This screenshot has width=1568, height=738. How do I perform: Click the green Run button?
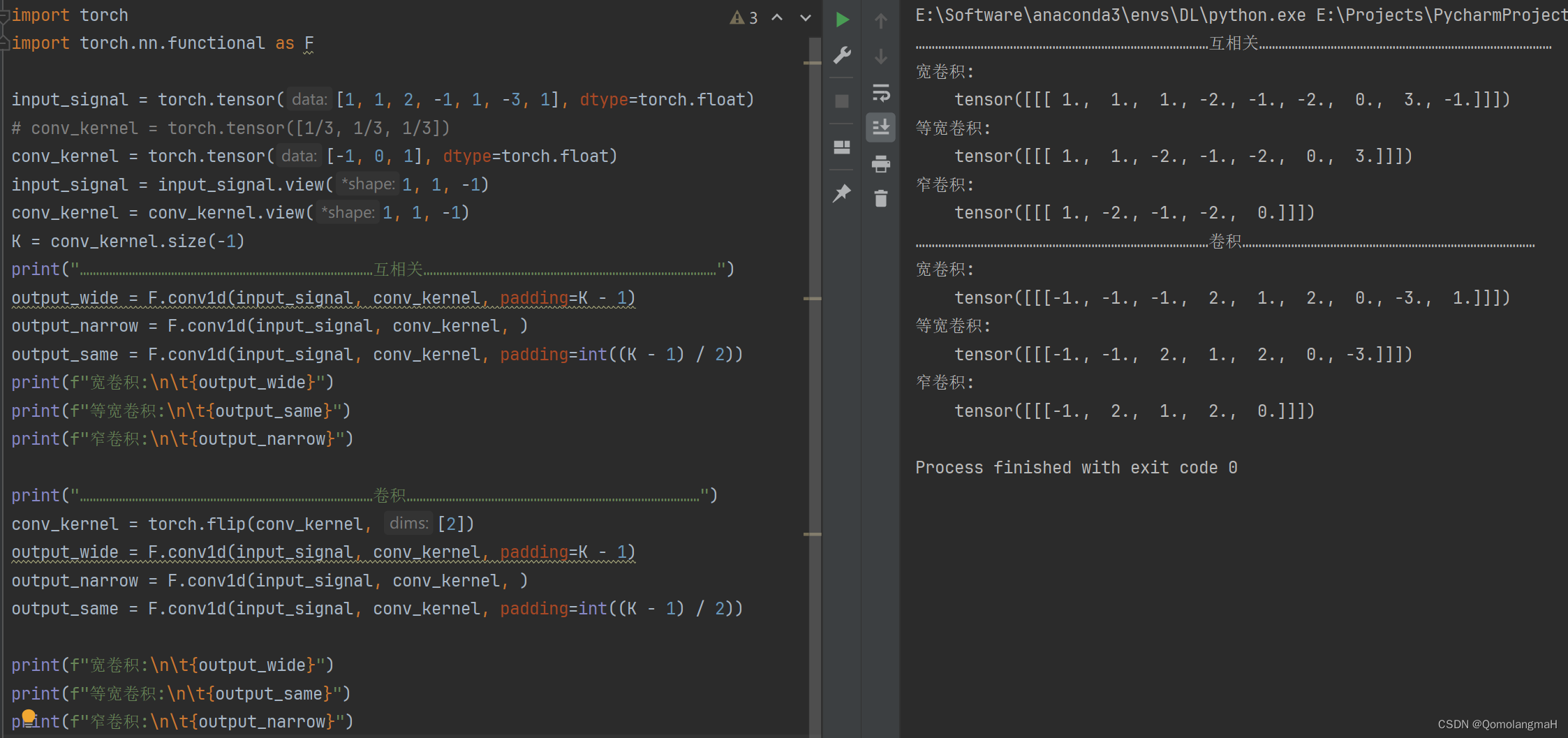843,20
